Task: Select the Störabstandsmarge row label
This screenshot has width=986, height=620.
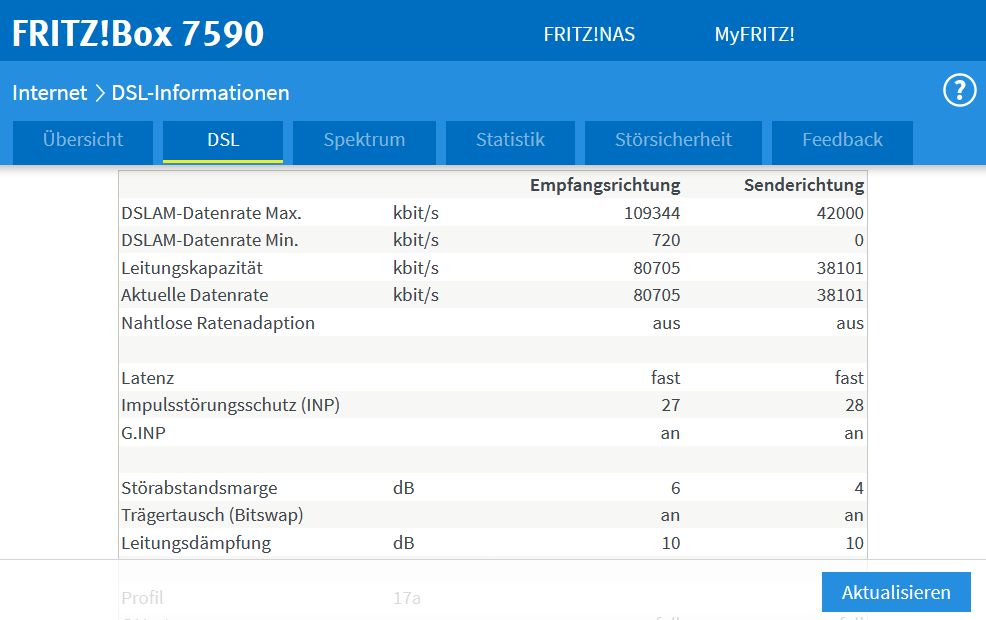Action: pyautogui.click(x=199, y=488)
